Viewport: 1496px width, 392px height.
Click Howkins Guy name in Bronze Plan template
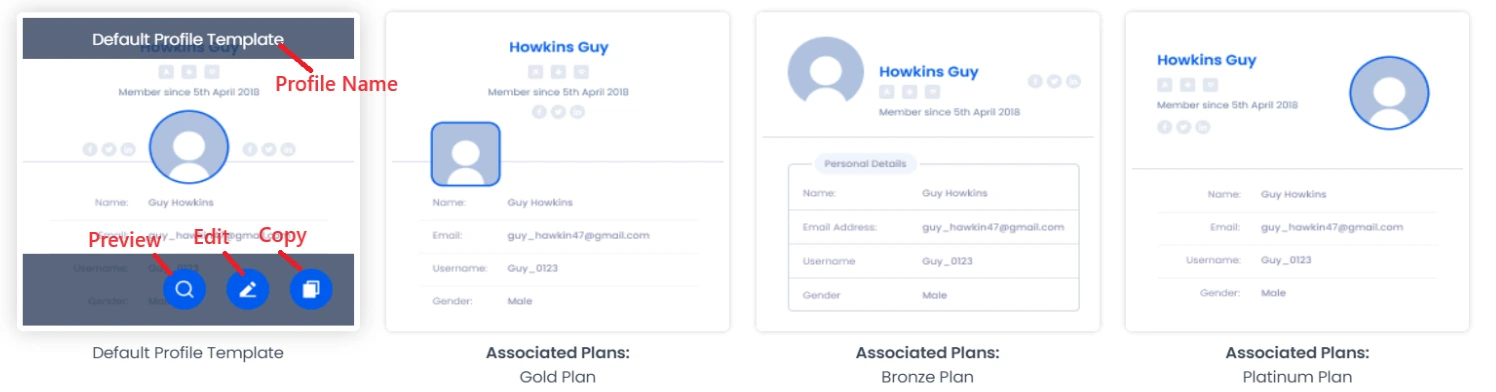(928, 72)
